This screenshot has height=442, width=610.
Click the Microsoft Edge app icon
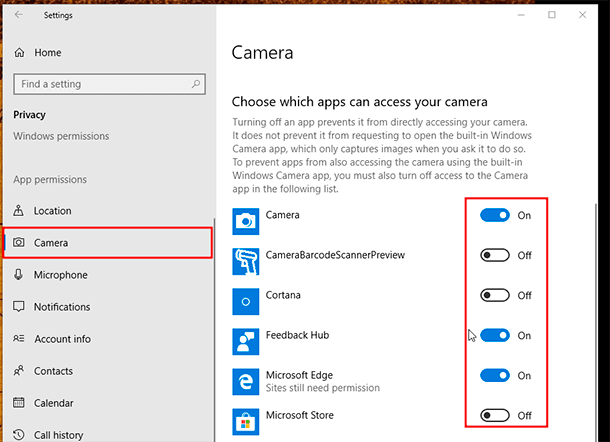coord(247,382)
